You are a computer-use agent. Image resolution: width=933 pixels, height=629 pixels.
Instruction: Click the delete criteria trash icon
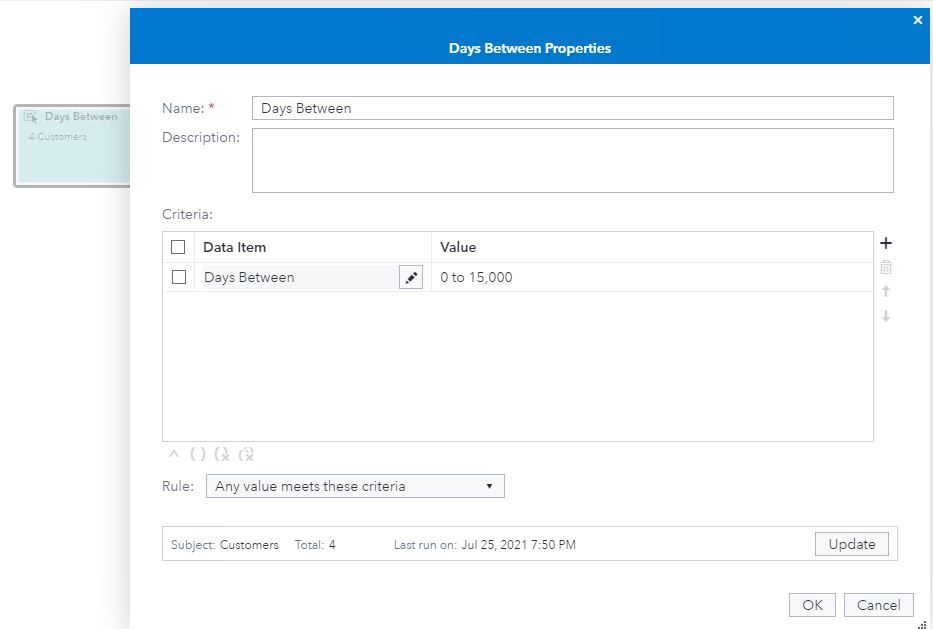(x=886, y=266)
